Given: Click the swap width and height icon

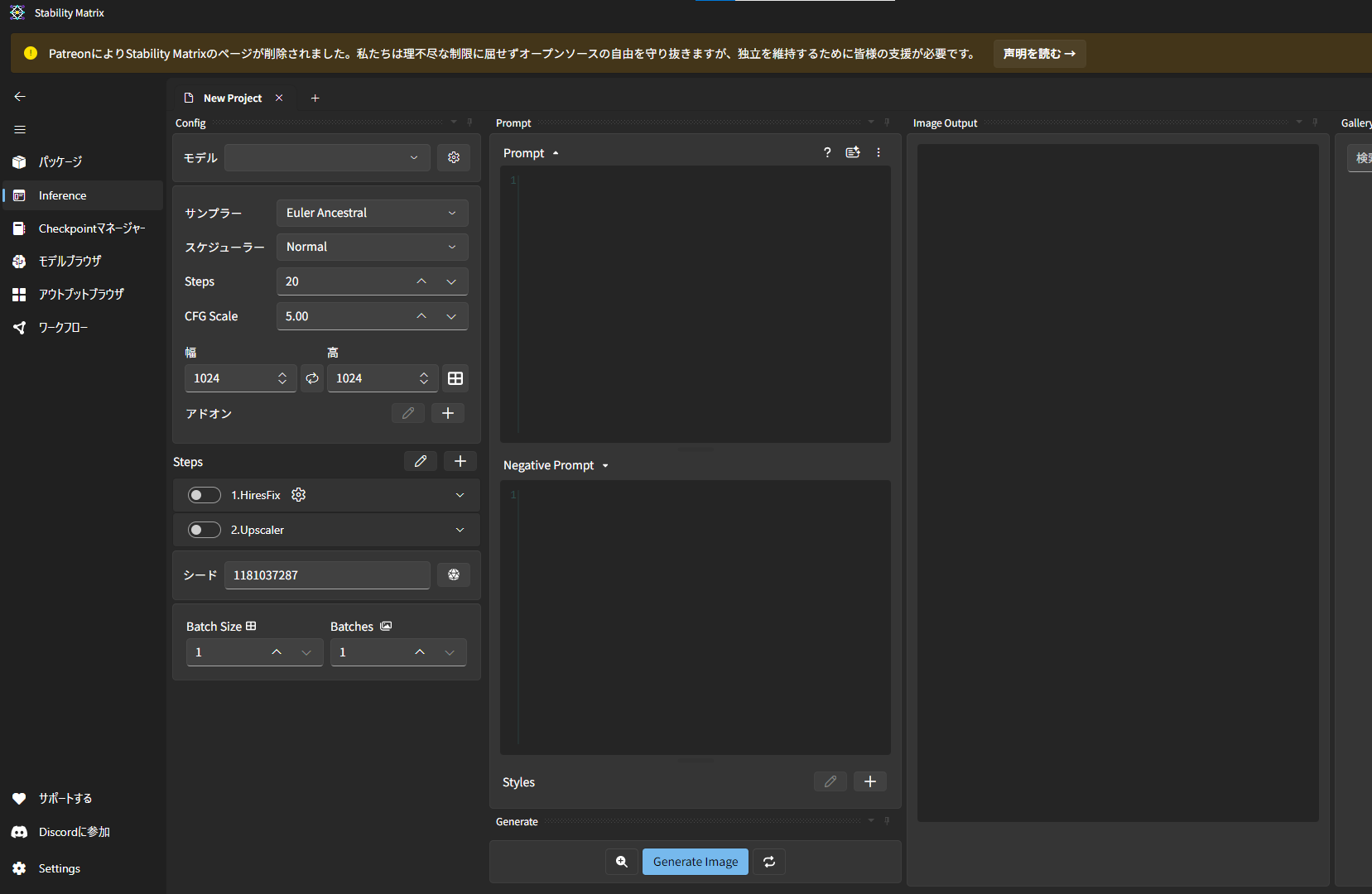Looking at the screenshot, I should point(312,378).
